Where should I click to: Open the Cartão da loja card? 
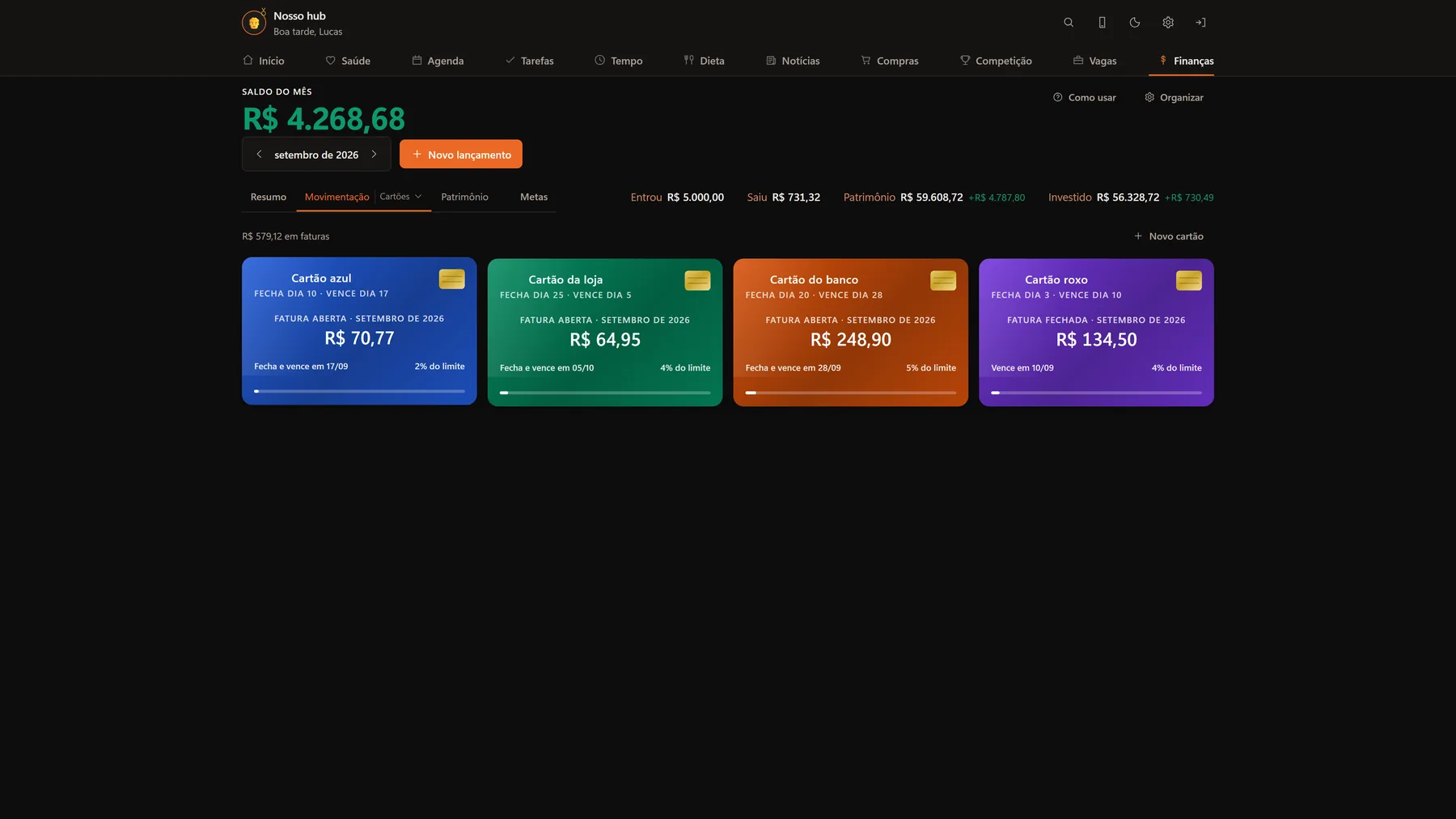[x=605, y=333]
